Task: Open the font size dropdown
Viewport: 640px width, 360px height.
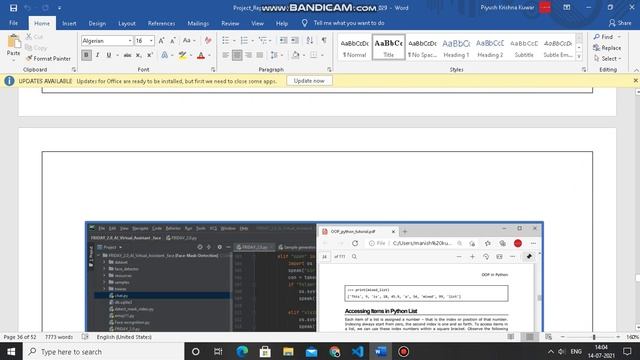Action: pos(151,41)
